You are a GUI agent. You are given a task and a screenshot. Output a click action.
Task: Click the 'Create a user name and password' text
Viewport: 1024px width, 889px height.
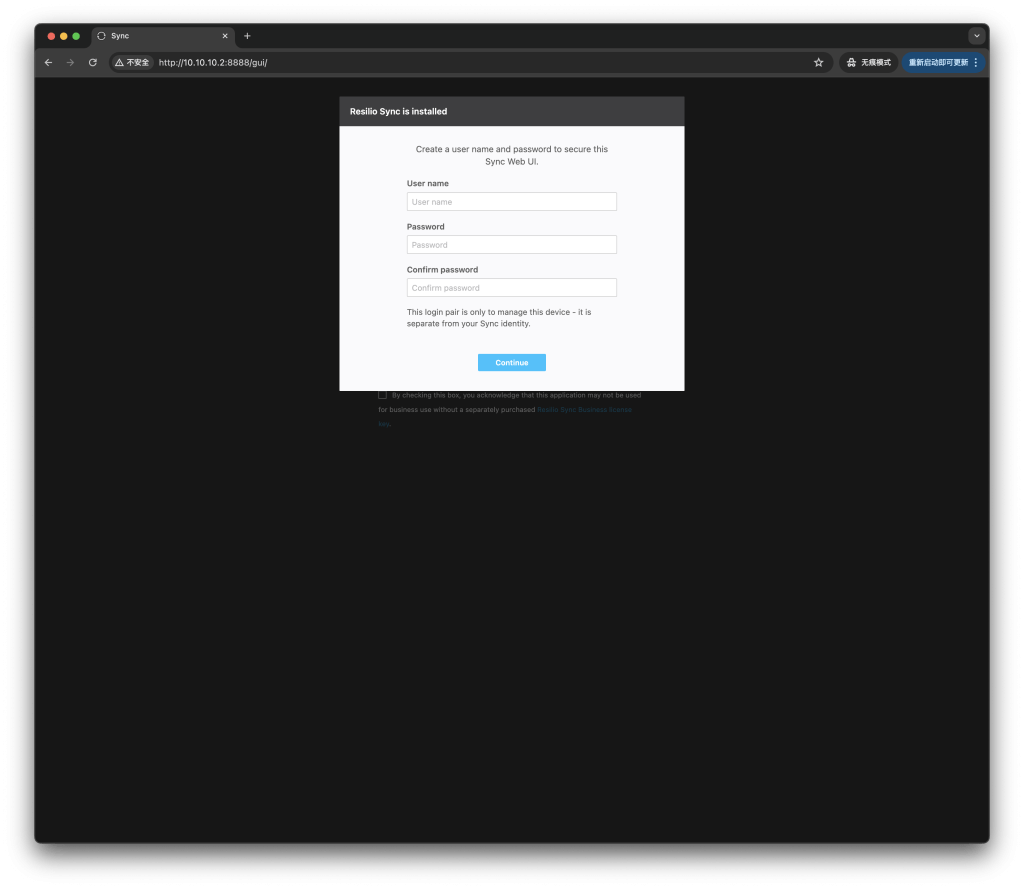(x=511, y=155)
